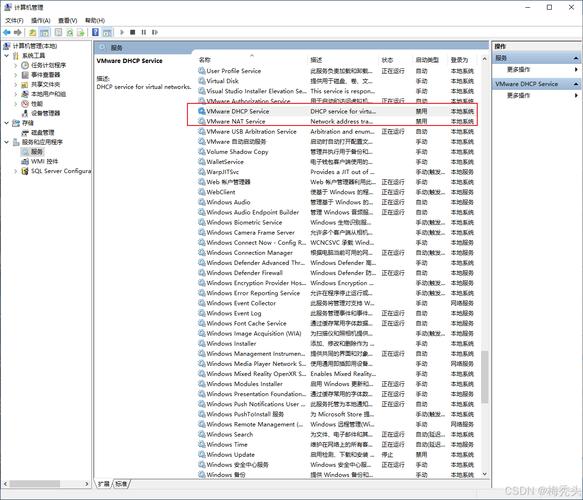This screenshot has height=500, width=583.
Task: Expand the 本地用户和组 tree node
Action: 16,94
